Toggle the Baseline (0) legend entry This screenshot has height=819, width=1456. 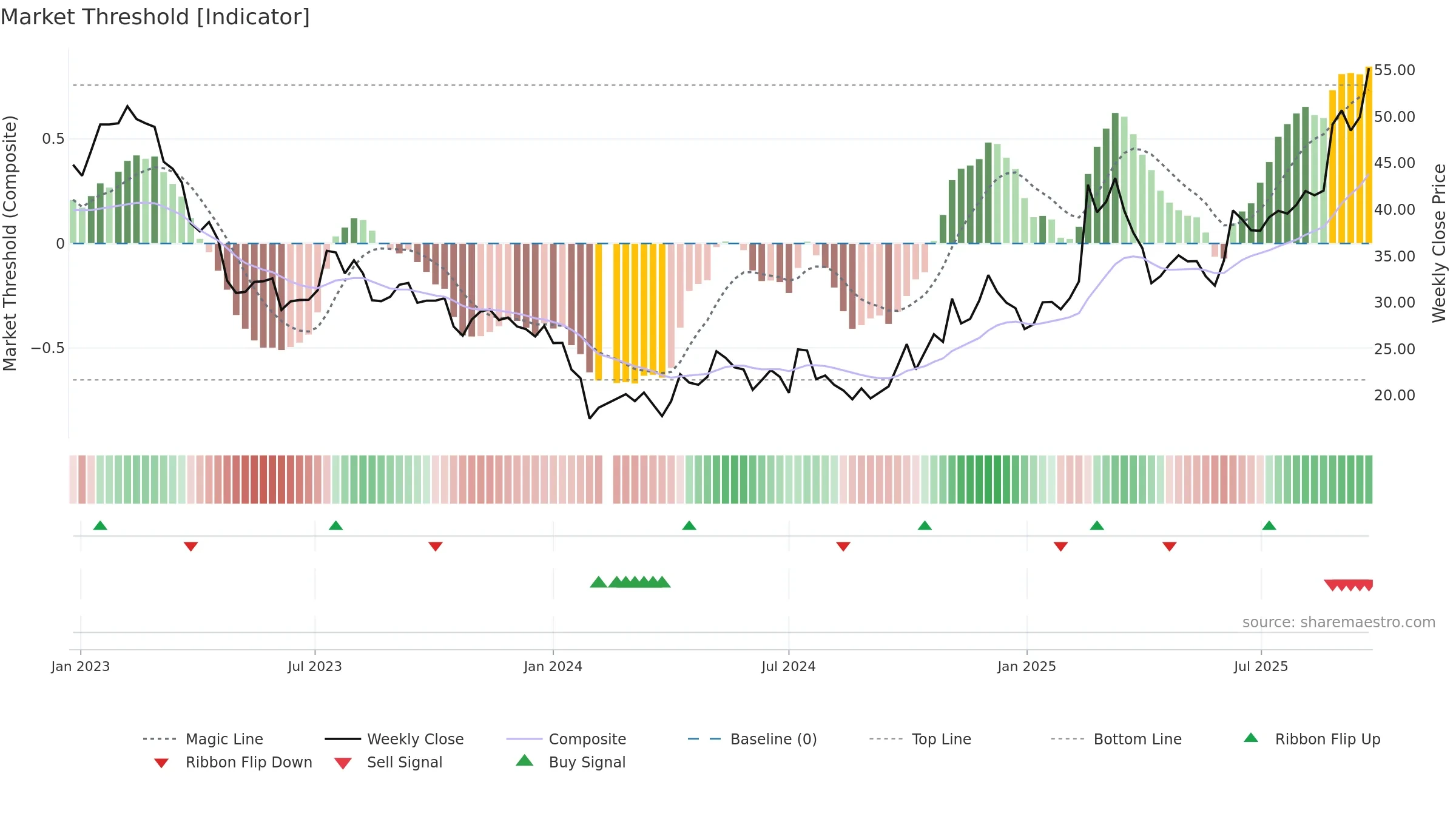point(752,739)
